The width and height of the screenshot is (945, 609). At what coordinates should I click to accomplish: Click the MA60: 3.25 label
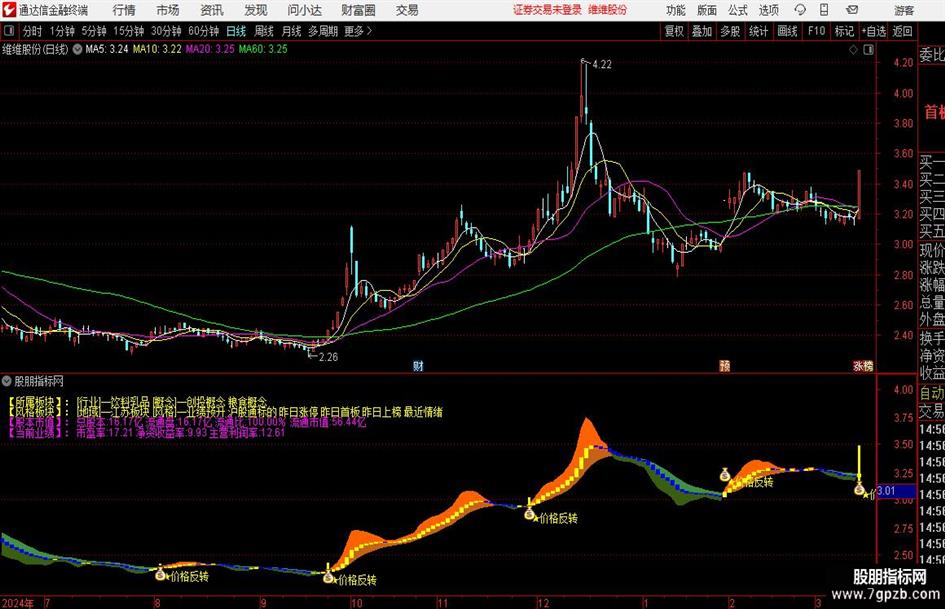click(263, 49)
